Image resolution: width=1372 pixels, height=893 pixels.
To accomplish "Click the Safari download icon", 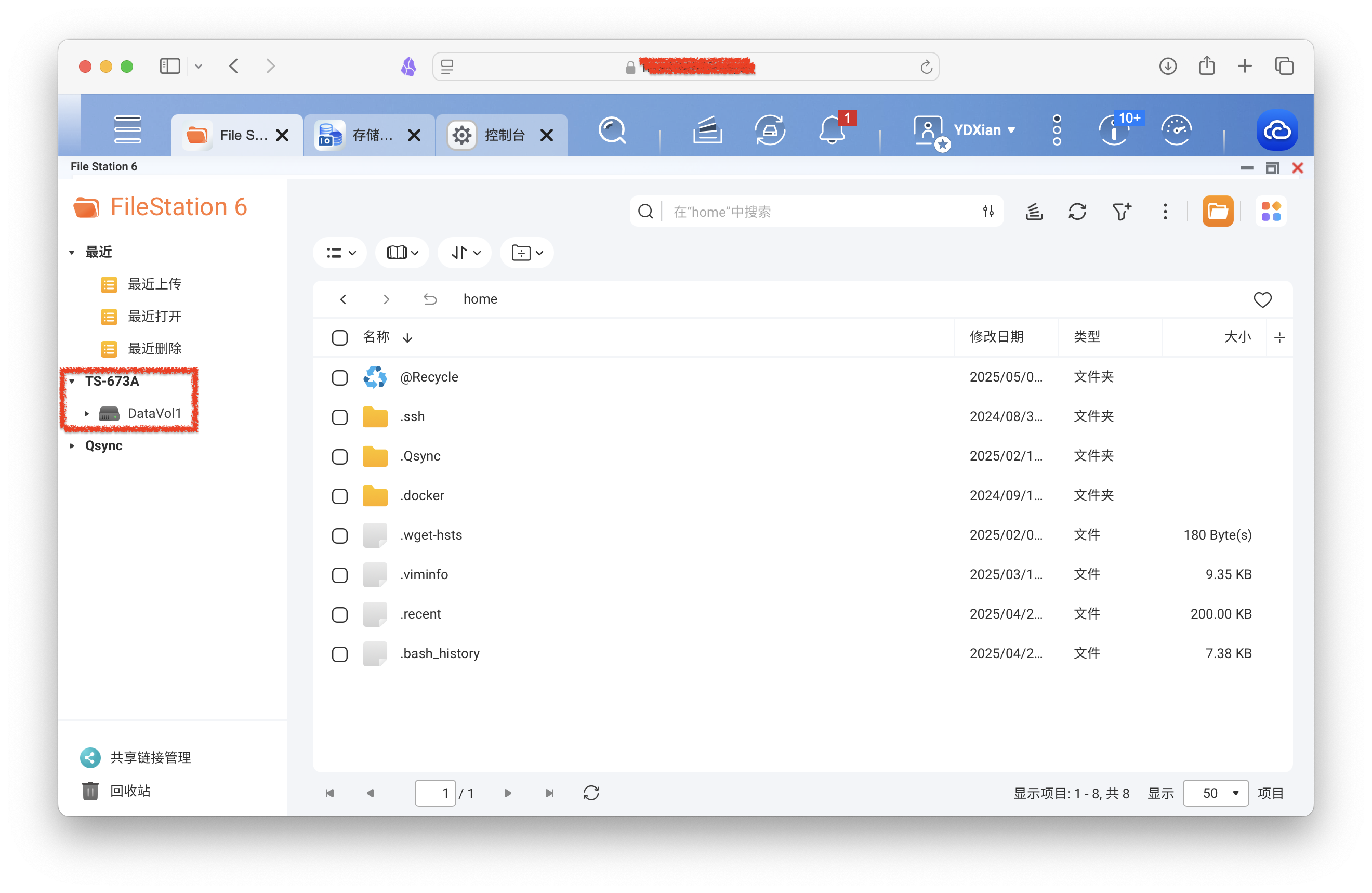I will pos(1167,67).
